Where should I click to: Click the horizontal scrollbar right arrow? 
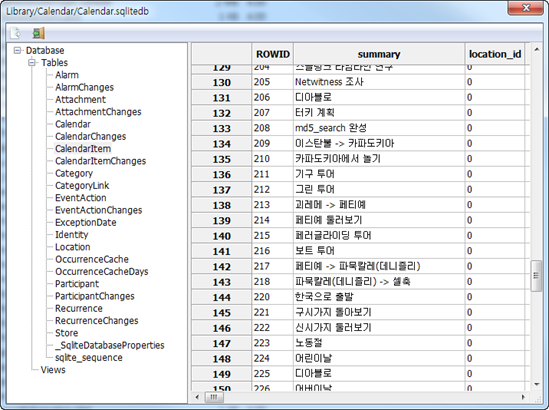(523, 397)
